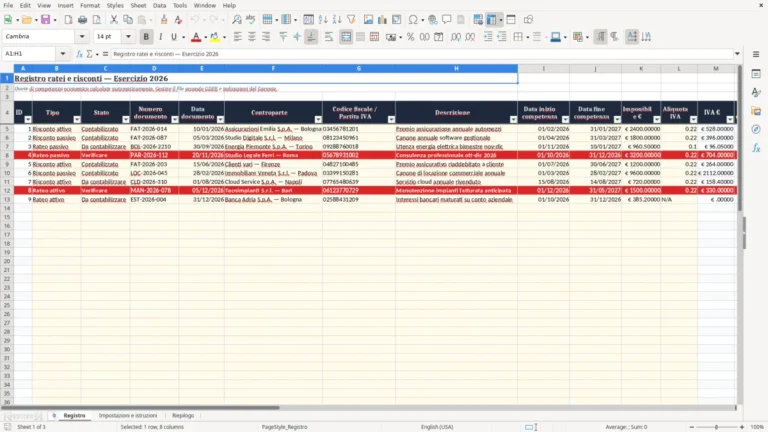Apply the yellow background color swatch
The height and width of the screenshot is (432, 768).
[215, 37]
